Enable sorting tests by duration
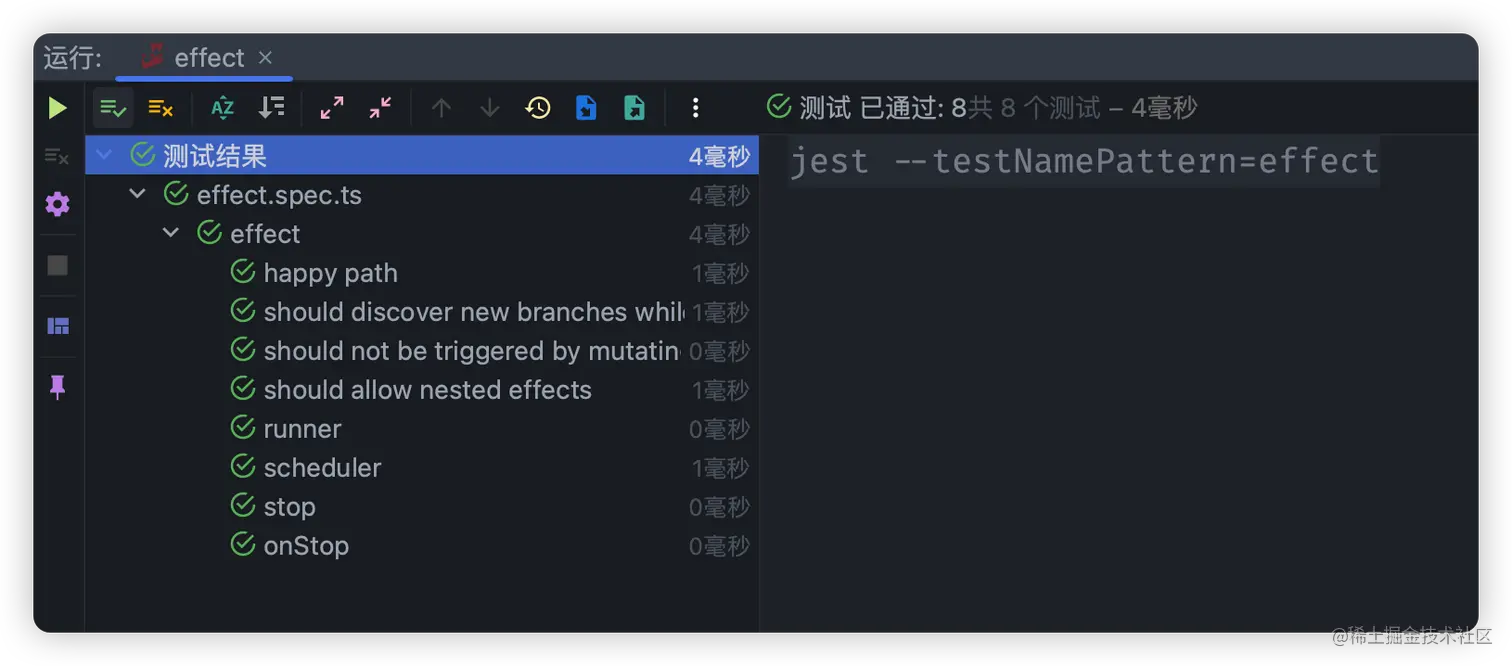 271,107
